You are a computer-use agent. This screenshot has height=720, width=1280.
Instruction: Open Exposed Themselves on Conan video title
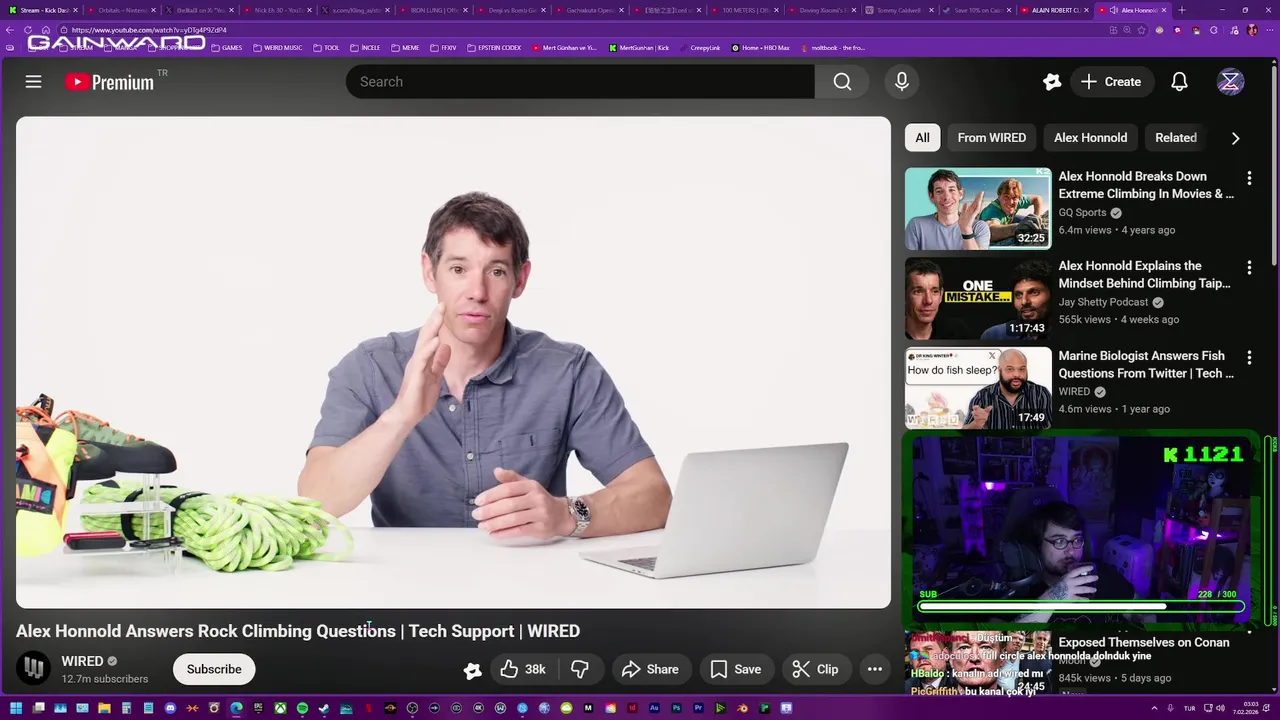tap(1143, 643)
